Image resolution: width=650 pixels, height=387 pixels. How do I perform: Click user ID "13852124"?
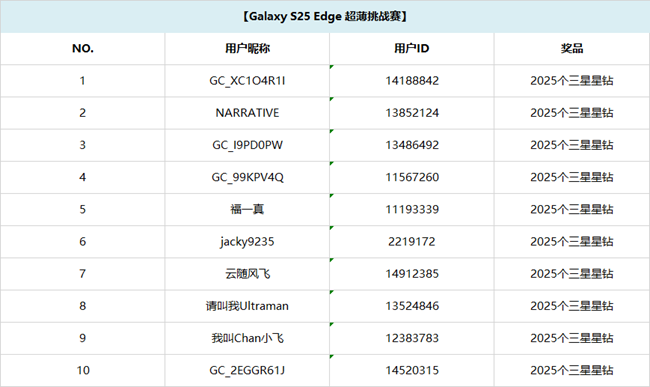point(412,113)
